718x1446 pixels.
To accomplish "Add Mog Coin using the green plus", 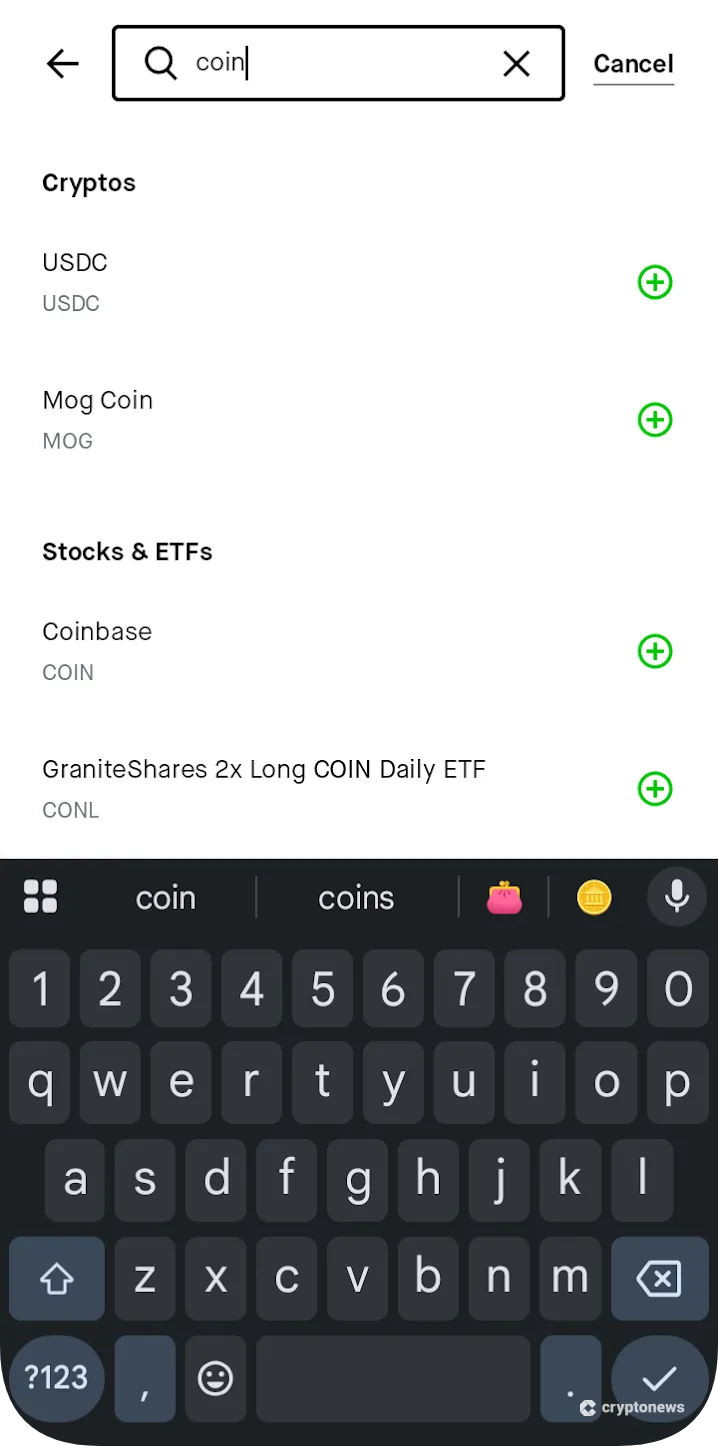I will pos(655,420).
